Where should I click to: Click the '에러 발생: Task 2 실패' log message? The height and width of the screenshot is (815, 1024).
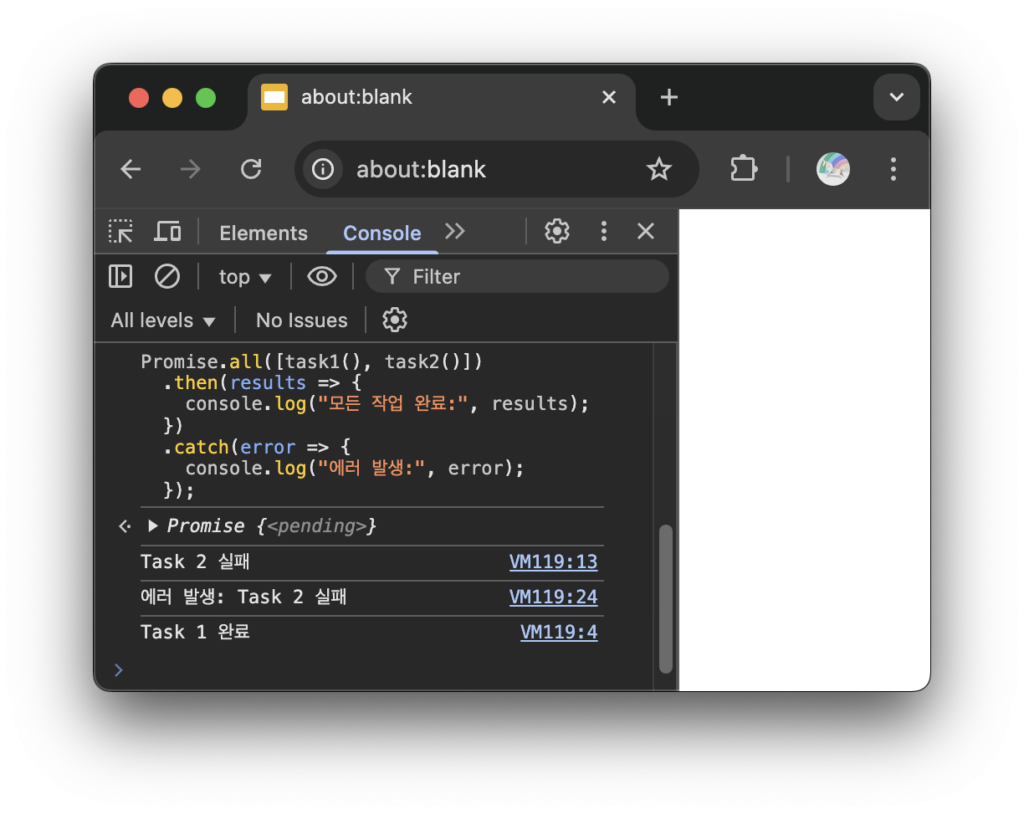point(244,597)
